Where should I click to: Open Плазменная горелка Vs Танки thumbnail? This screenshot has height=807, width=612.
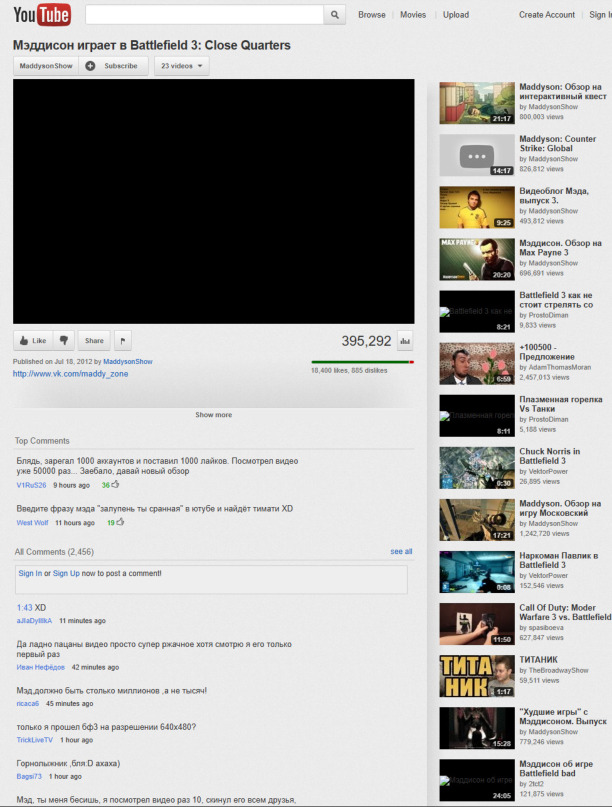[477, 415]
